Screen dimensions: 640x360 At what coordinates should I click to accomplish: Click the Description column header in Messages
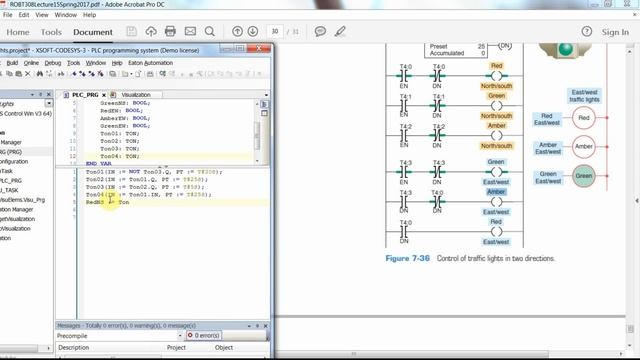point(74,348)
